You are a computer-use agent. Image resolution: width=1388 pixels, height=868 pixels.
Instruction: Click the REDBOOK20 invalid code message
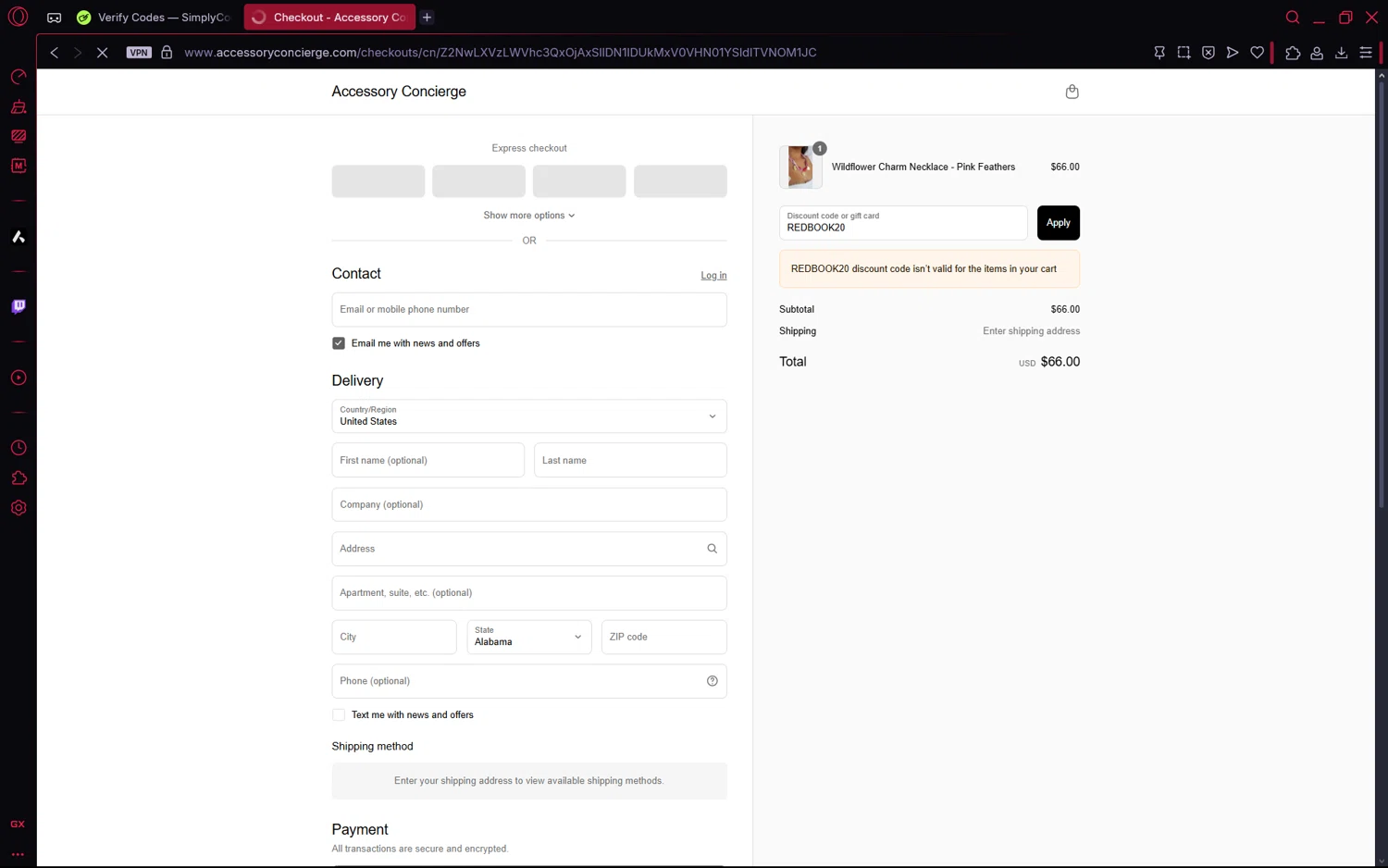tap(929, 269)
